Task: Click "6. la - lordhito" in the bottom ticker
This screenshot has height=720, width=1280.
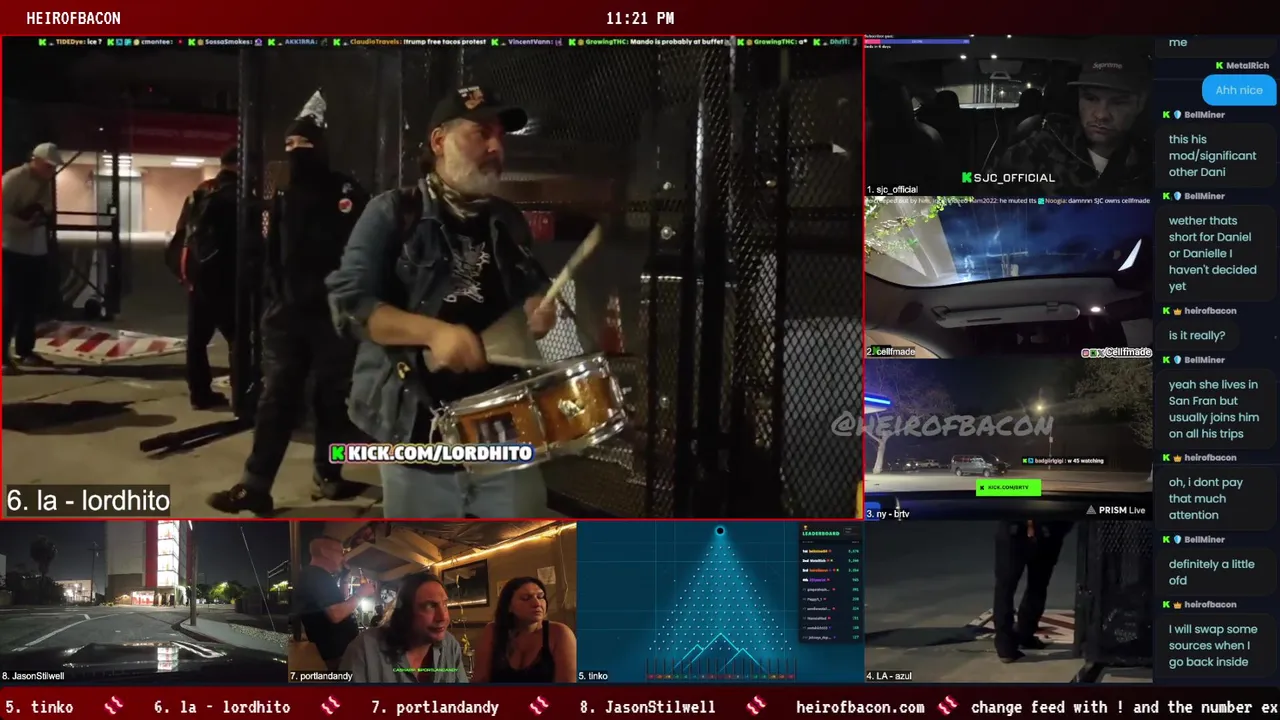Action: tap(222, 707)
